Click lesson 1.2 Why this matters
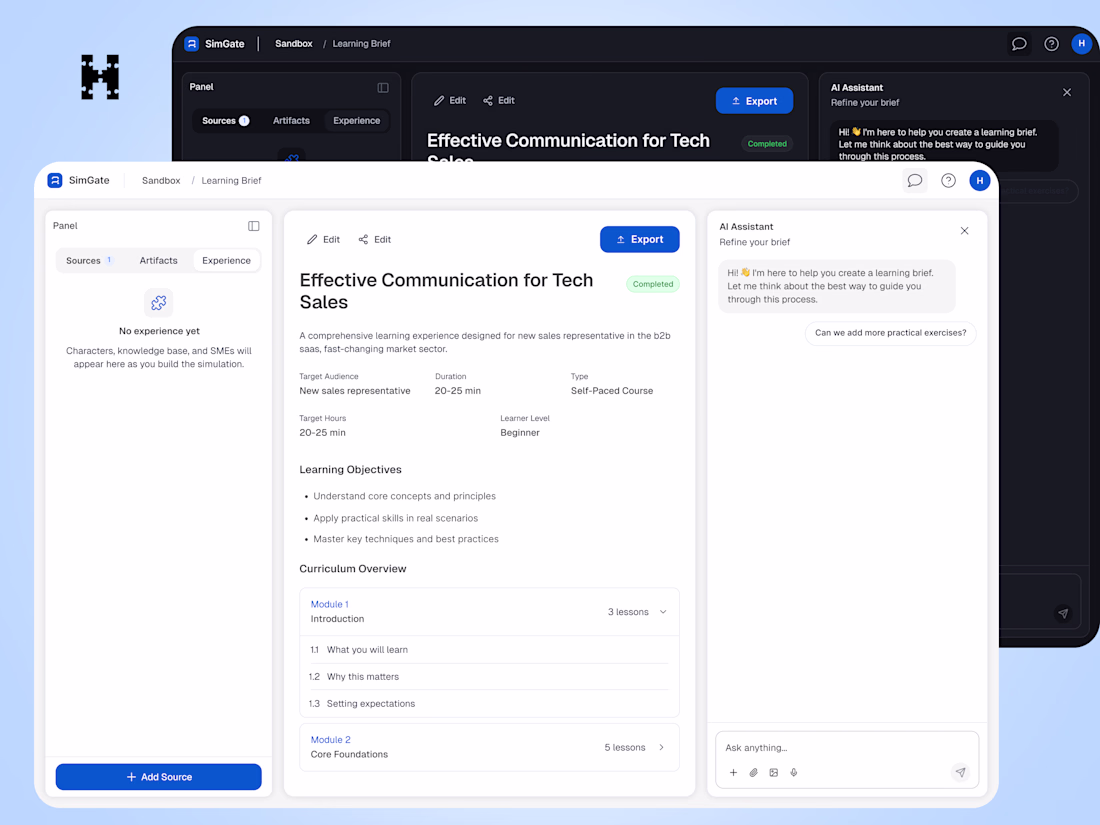 489,677
